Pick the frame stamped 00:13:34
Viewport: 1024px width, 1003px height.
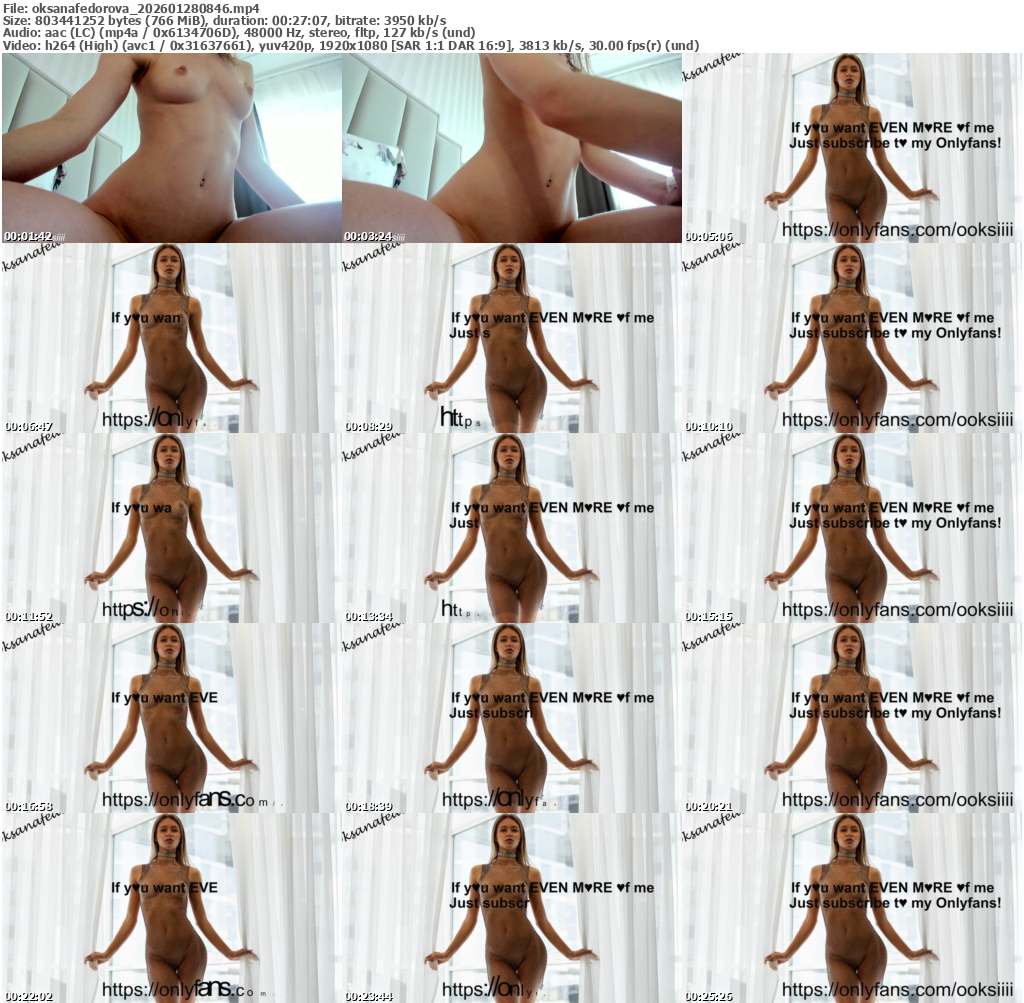point(512,528)
